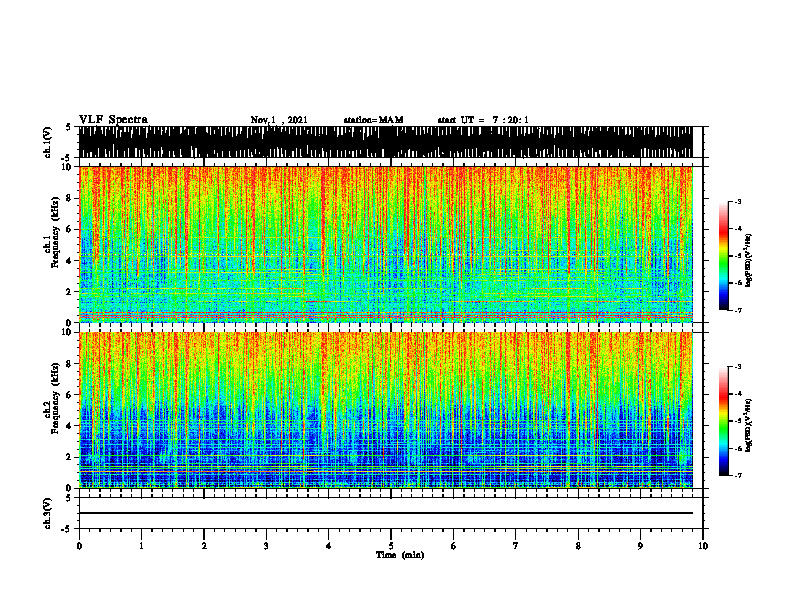Click time axis tick label '6'
Screen dimensions: 792x612
454,546
